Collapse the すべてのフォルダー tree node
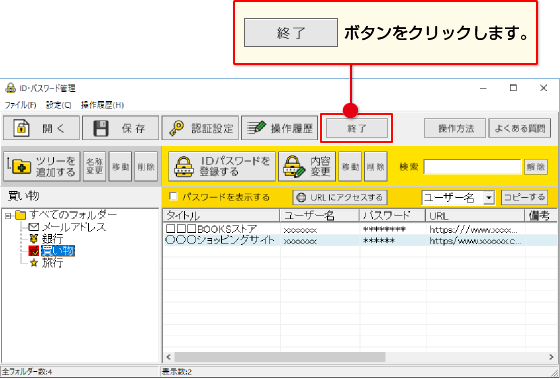This screenshot has width=560, height=379. (x=8, y=216)
